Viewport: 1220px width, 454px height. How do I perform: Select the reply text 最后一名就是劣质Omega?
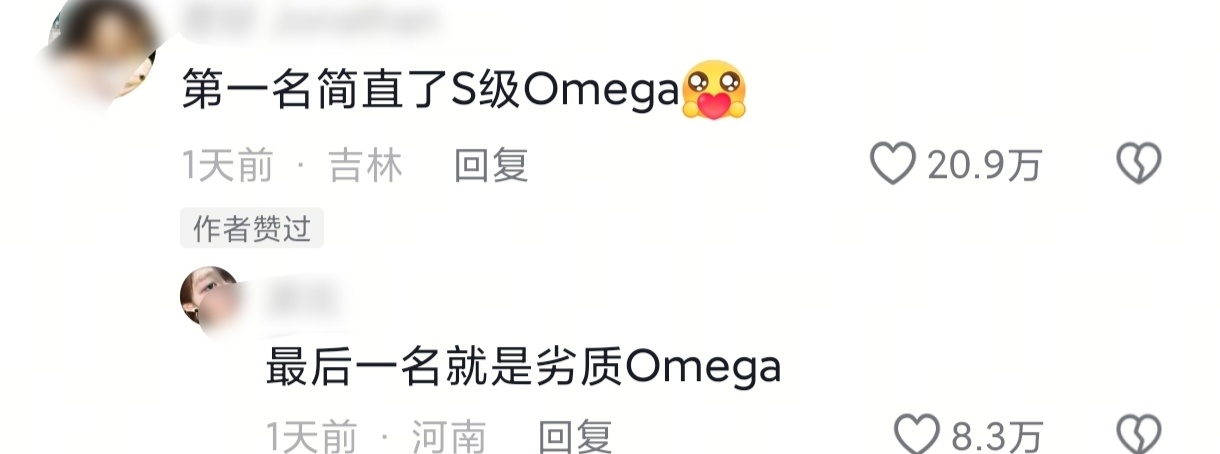pyautogui.click(x=523, y=367)
